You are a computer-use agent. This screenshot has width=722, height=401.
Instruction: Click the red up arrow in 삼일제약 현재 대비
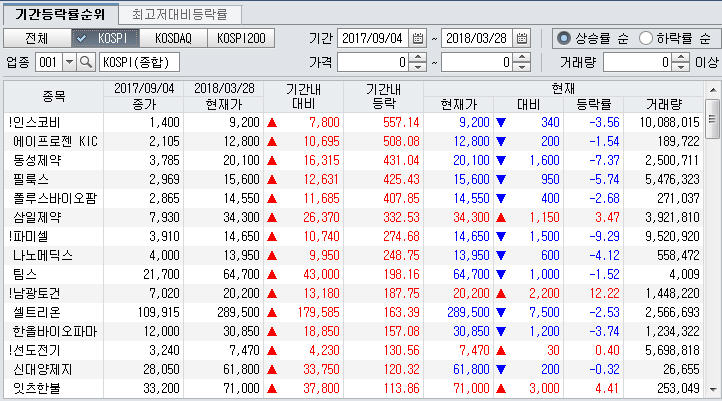(501, 217)
